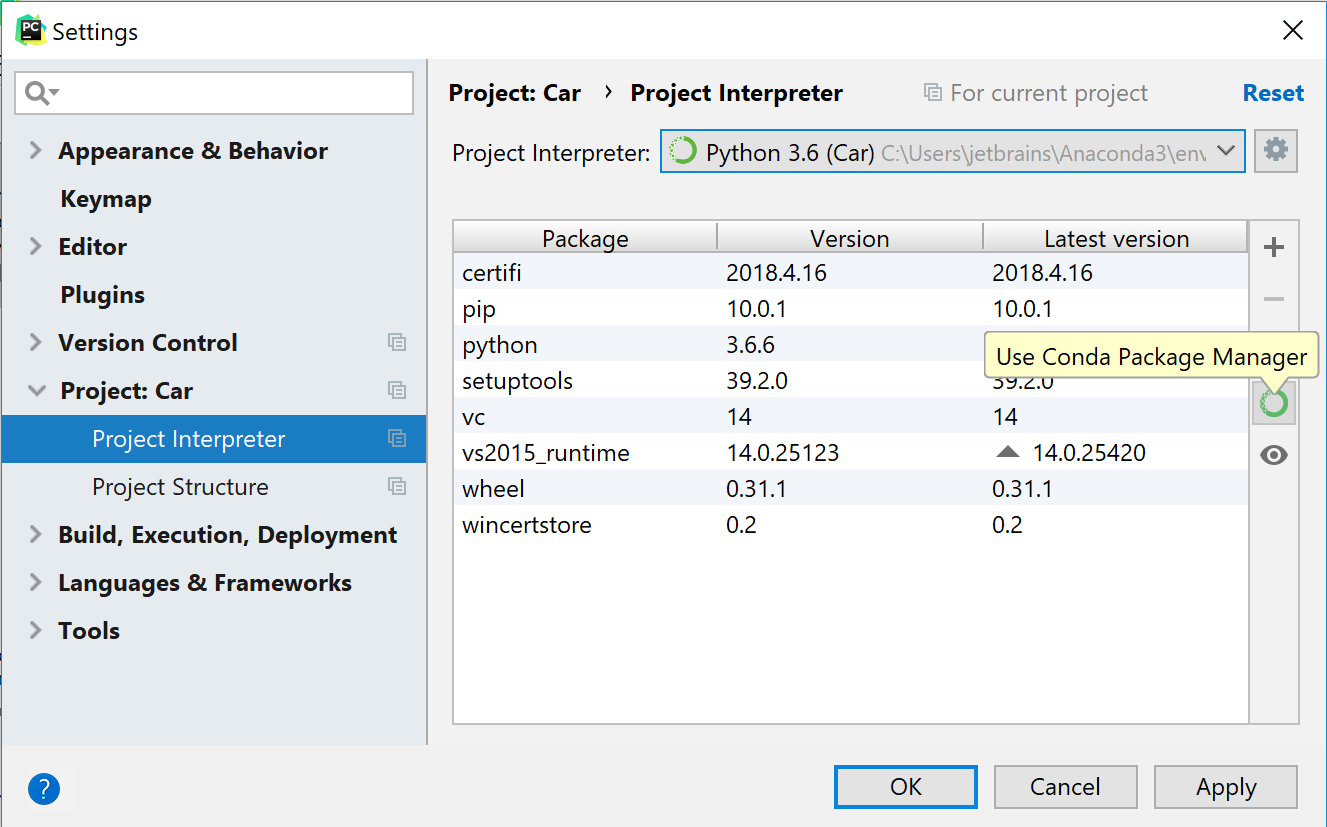This screenshot has width=1327, height=827.
Task: Click the project icon beside Project Structure
Action: (397, 487)
